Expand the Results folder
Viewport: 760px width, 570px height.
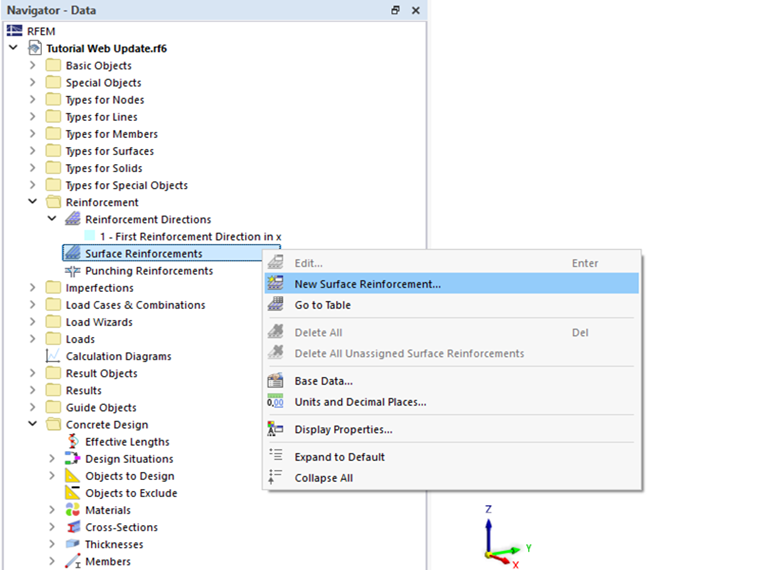tap(32, 390)
